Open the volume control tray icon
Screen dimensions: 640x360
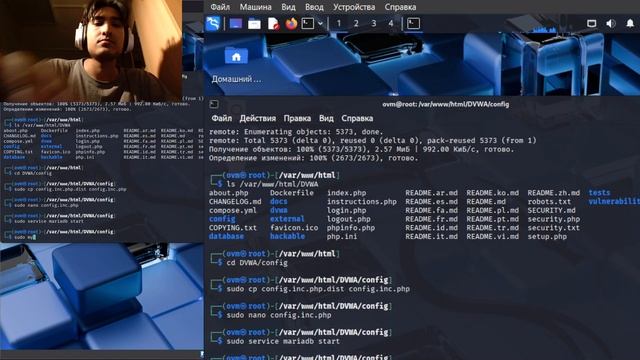tap(611, 23)
